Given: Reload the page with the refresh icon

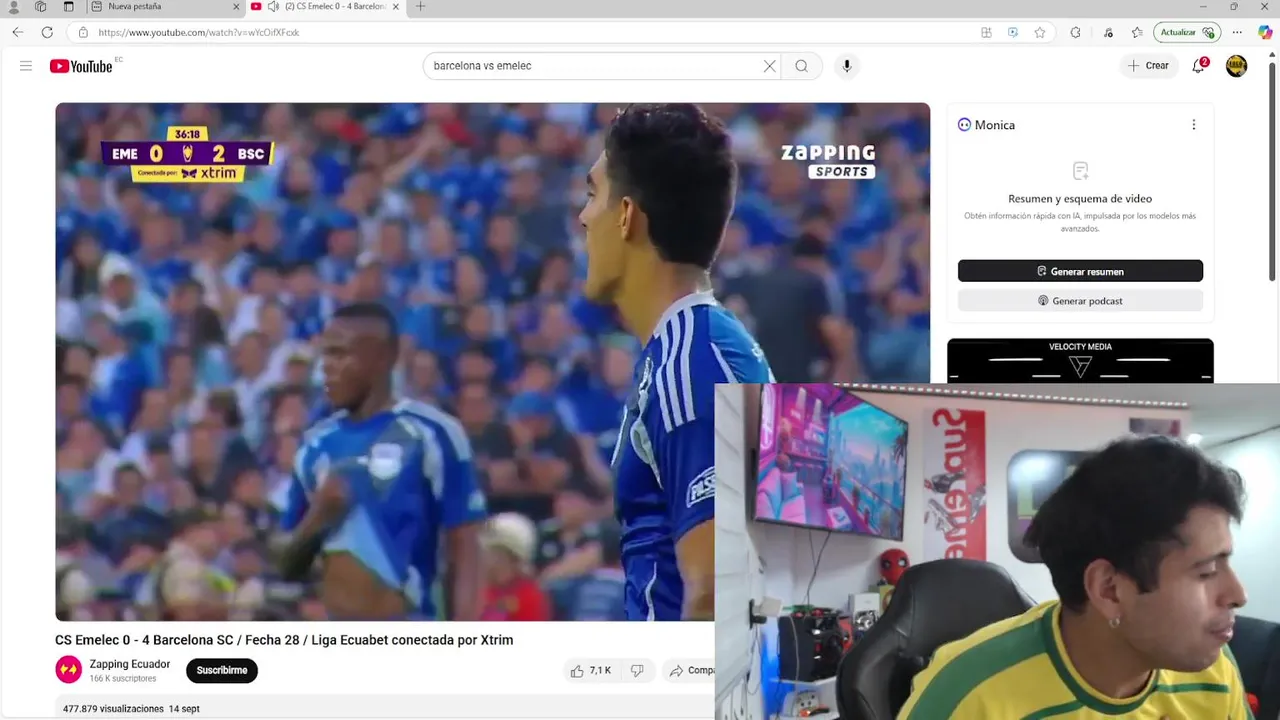Looking at the screenshot, I should [x=47, y=32].
